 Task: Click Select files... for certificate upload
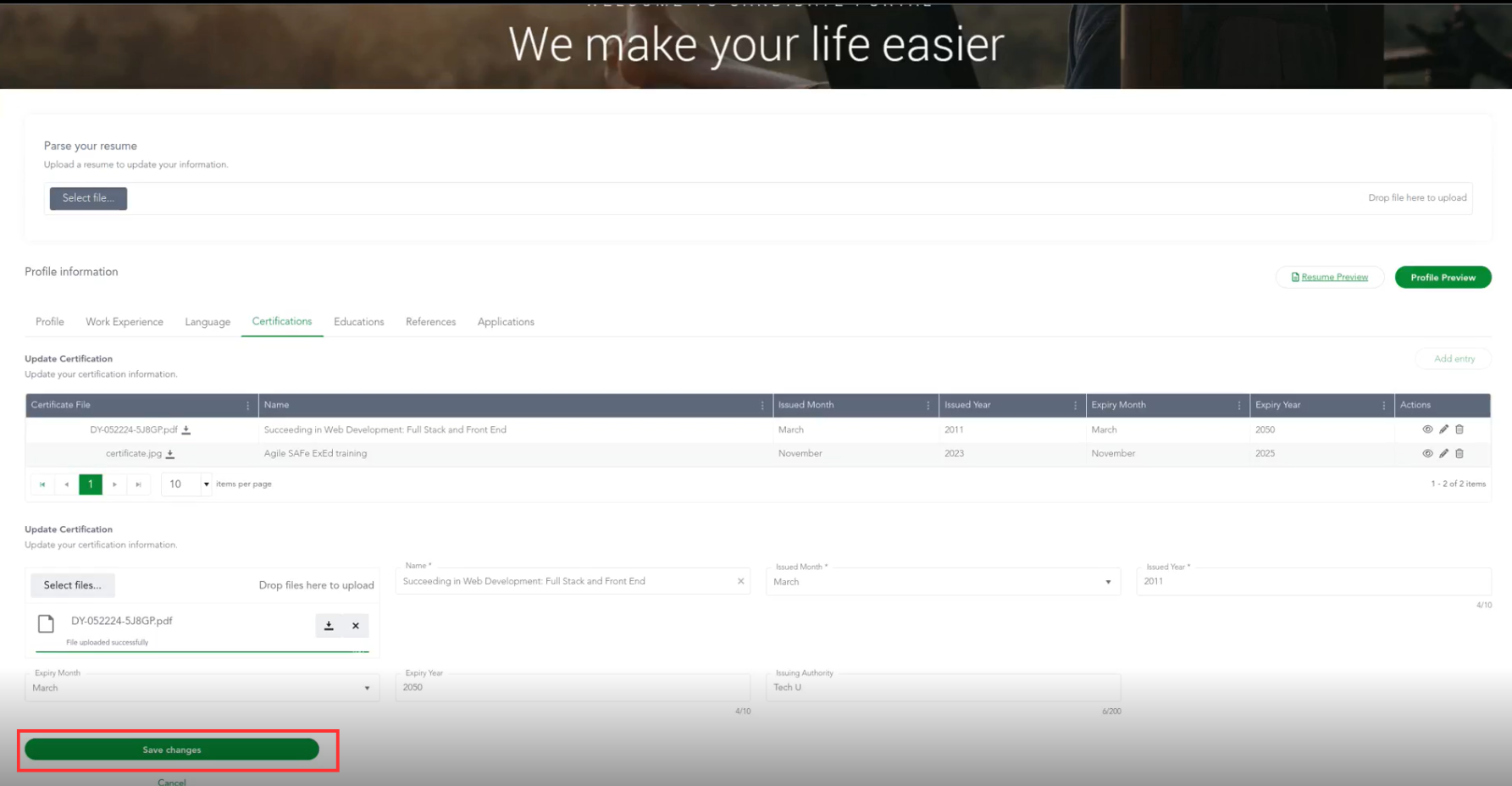73,585
